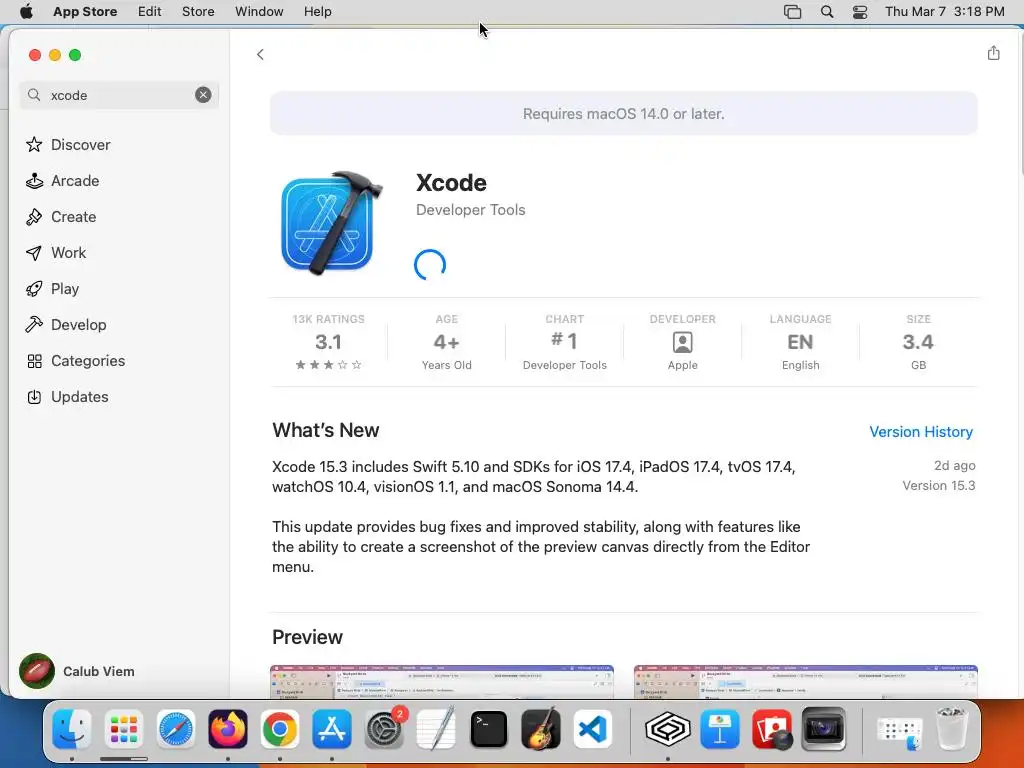Open the Calub Viem account profile

pos(77,671)
